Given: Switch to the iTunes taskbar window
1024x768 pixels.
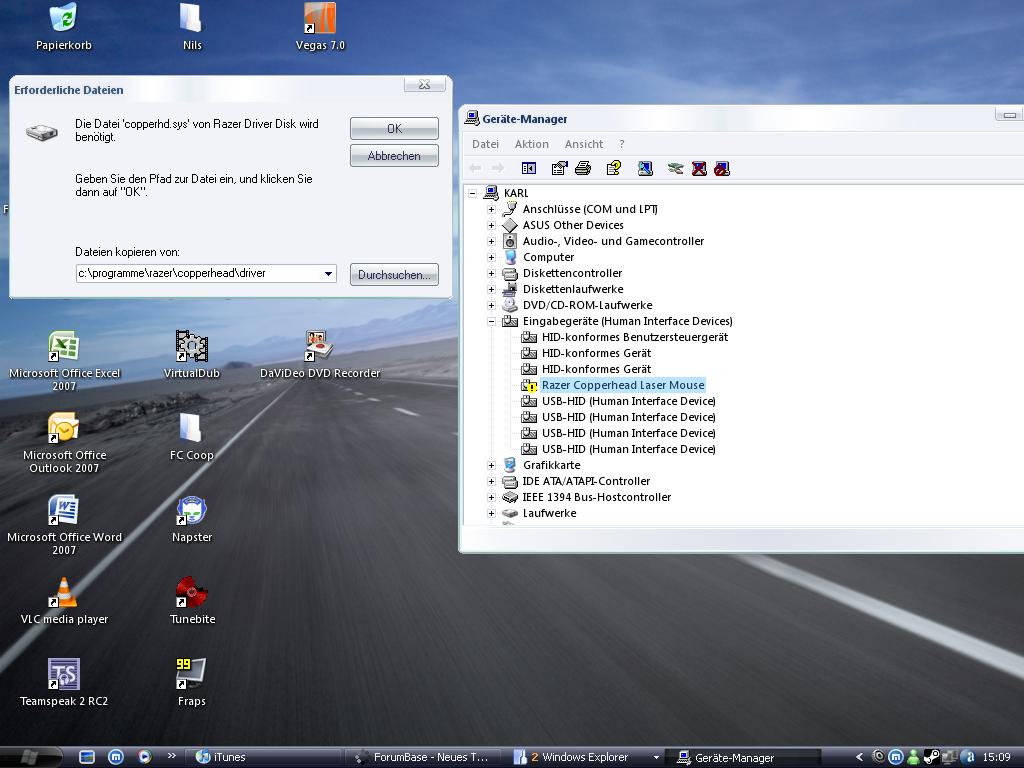Looking at the screenshot, I should click(x=263, y=757).
